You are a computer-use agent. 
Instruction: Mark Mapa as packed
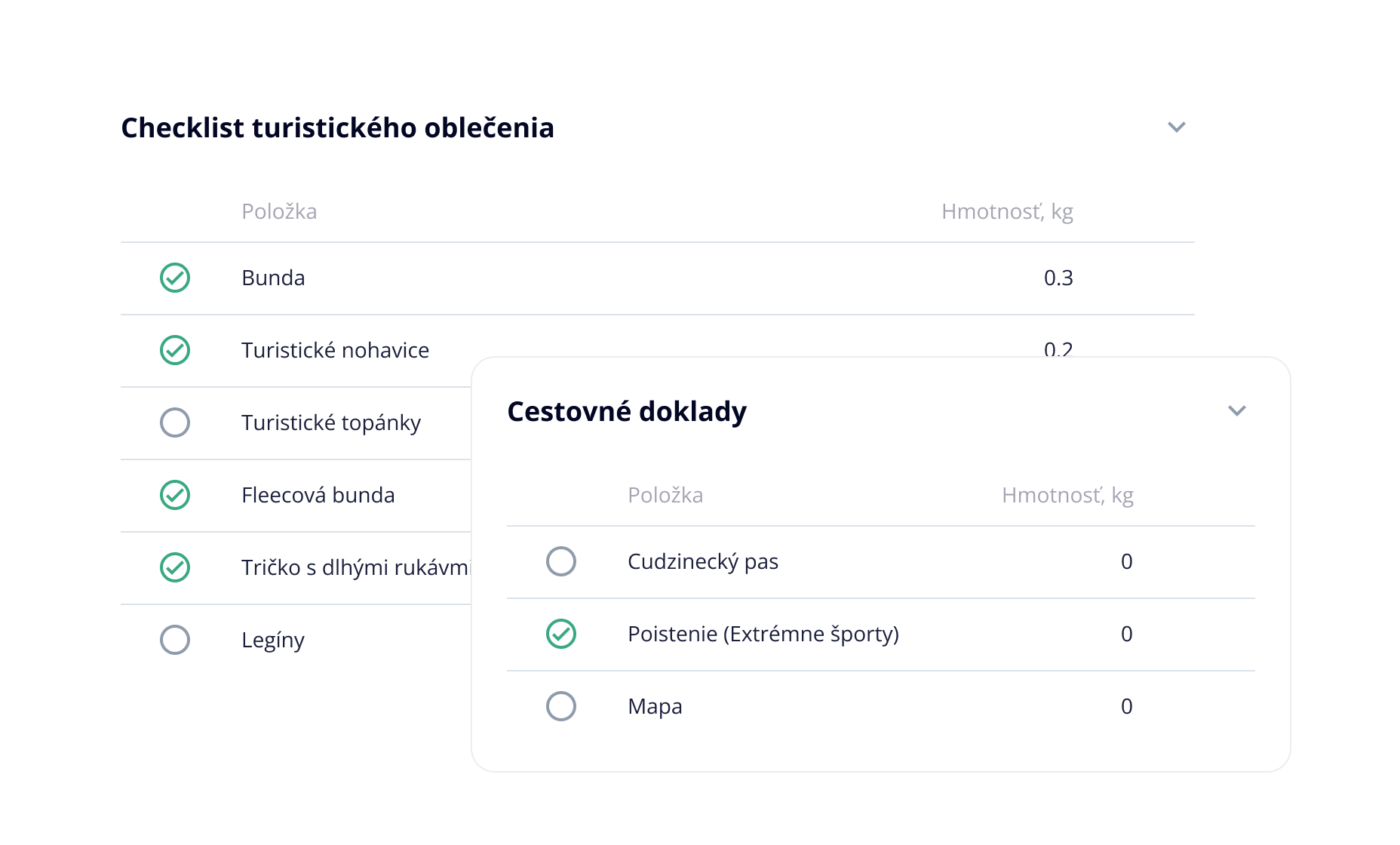[561, 706]
